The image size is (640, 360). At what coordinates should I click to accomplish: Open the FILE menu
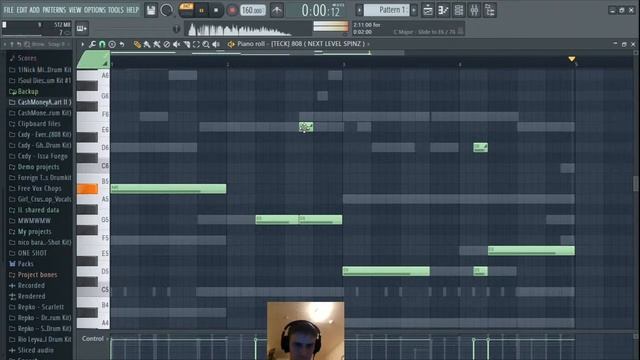(x=8, y=10)
